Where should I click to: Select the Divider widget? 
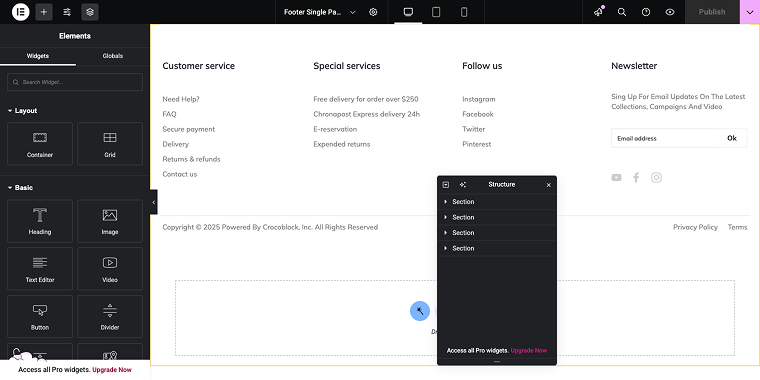tap(110, 317)
